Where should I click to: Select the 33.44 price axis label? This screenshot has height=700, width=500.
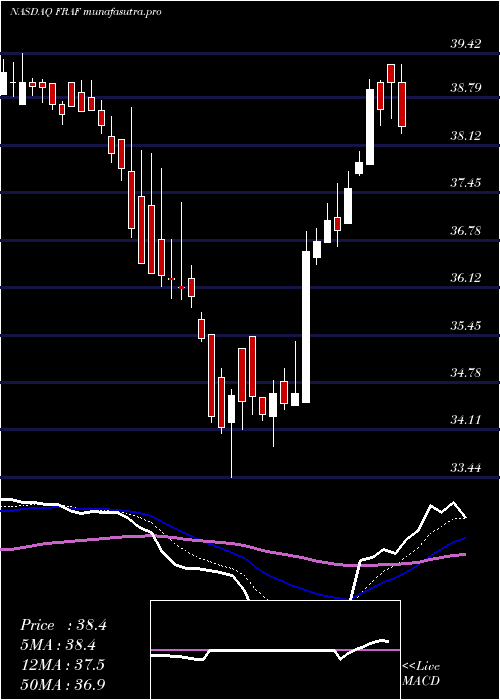coord(466,467)
